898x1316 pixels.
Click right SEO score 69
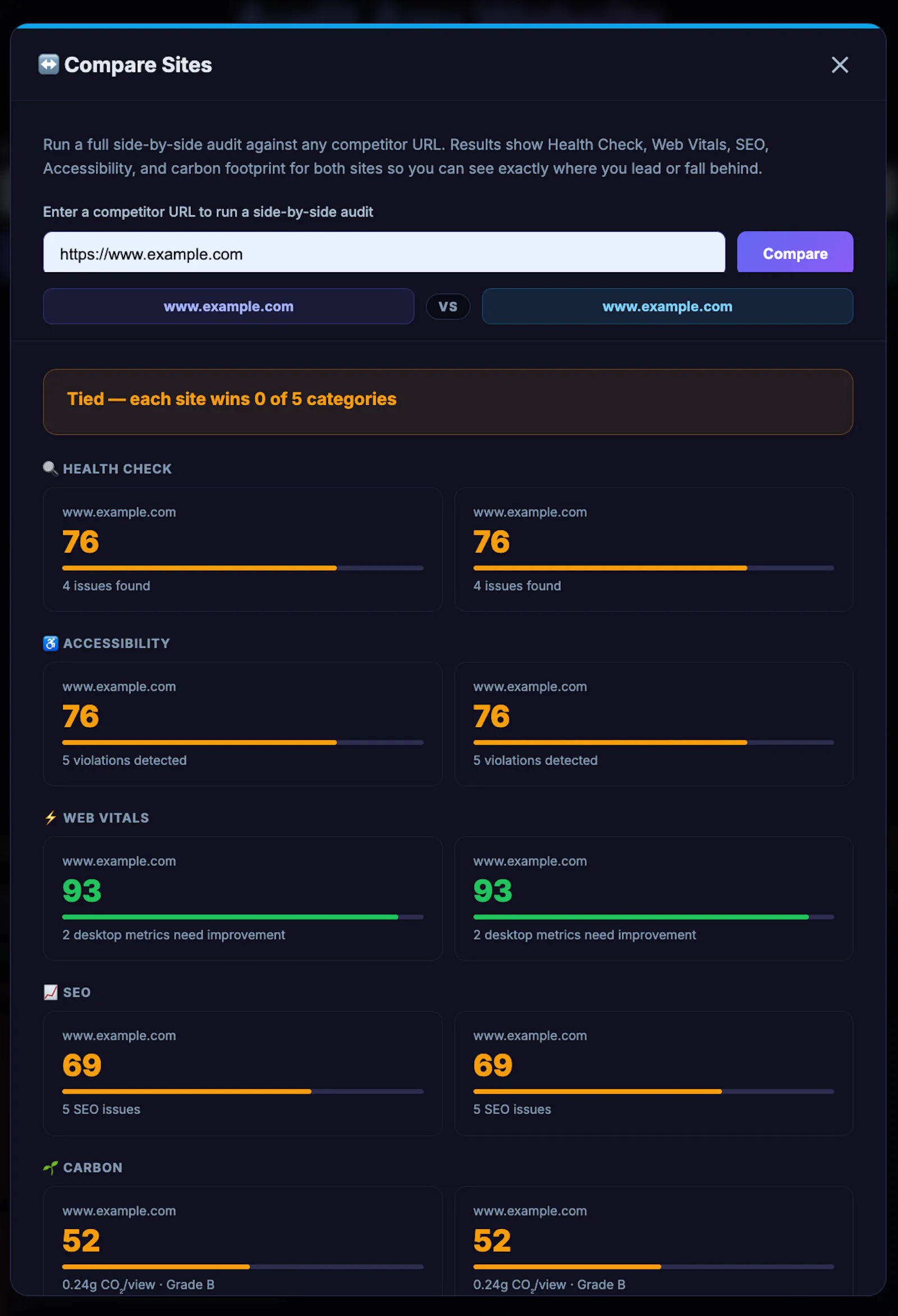point(493,1065)
